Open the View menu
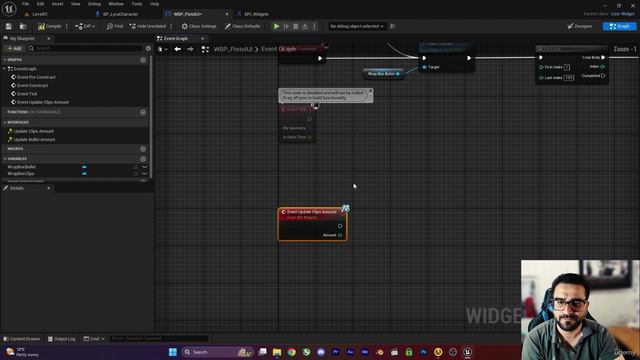The image size is (640, 360). [x=76, y=4]
